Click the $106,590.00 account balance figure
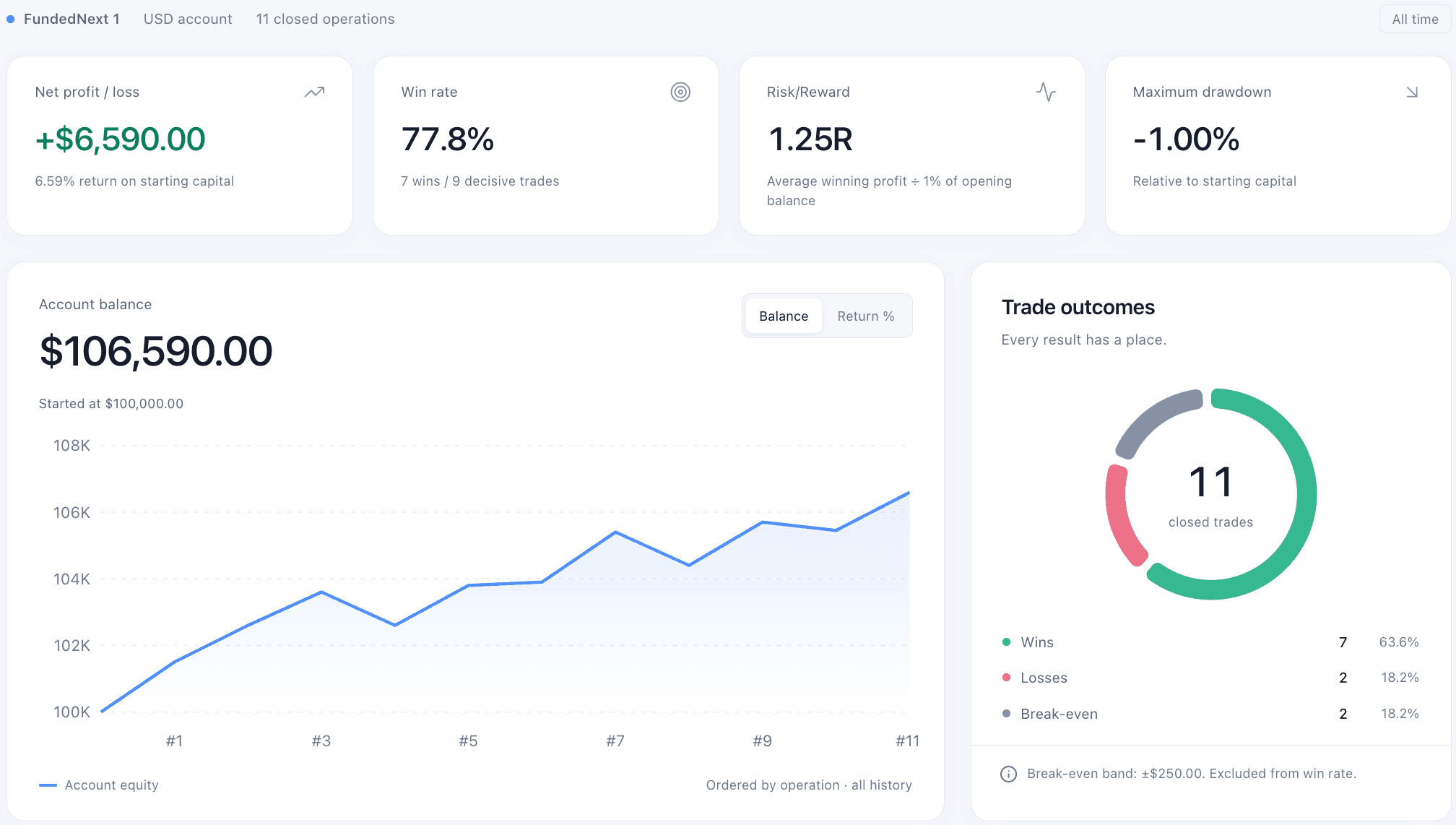Viewport: 1456px width, 825px height. tap(156, 351)
